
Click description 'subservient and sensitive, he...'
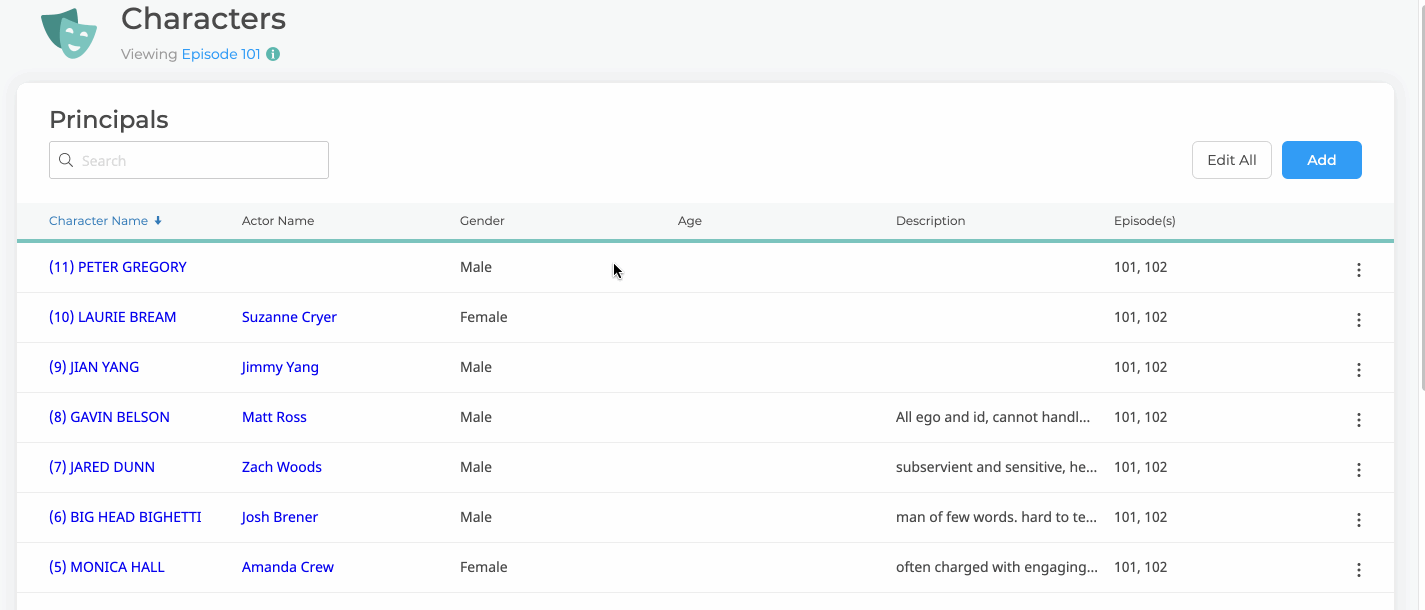[x=997, y=467]
